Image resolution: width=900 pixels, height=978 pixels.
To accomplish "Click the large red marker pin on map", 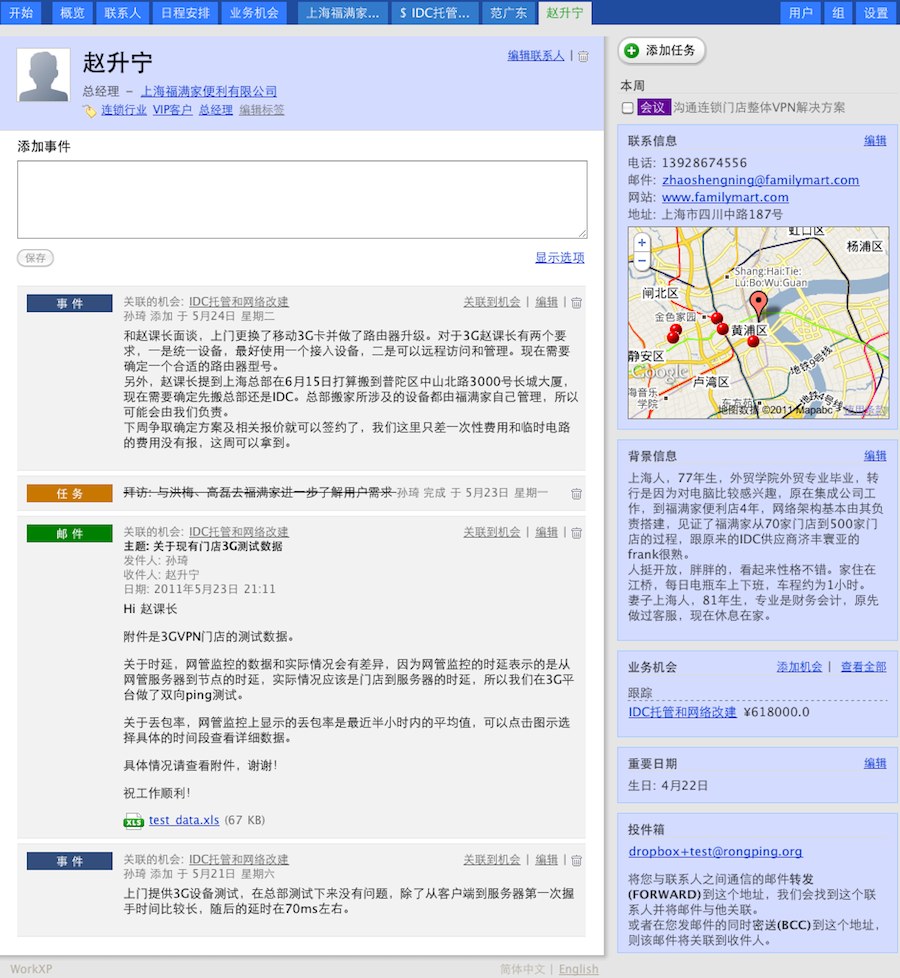I will coord(758,305).
